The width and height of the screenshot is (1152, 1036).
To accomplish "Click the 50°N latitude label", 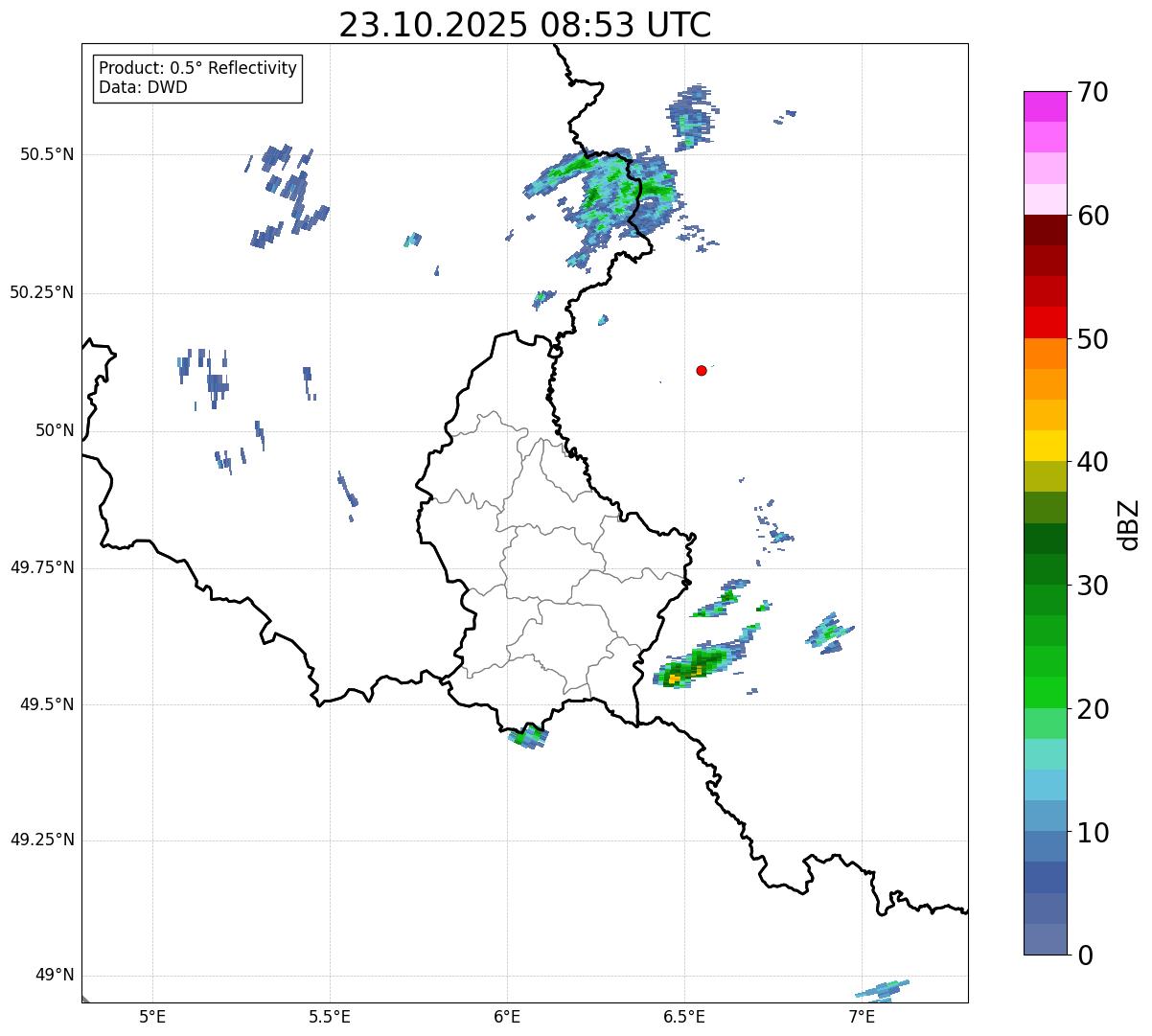I will 55,431.
